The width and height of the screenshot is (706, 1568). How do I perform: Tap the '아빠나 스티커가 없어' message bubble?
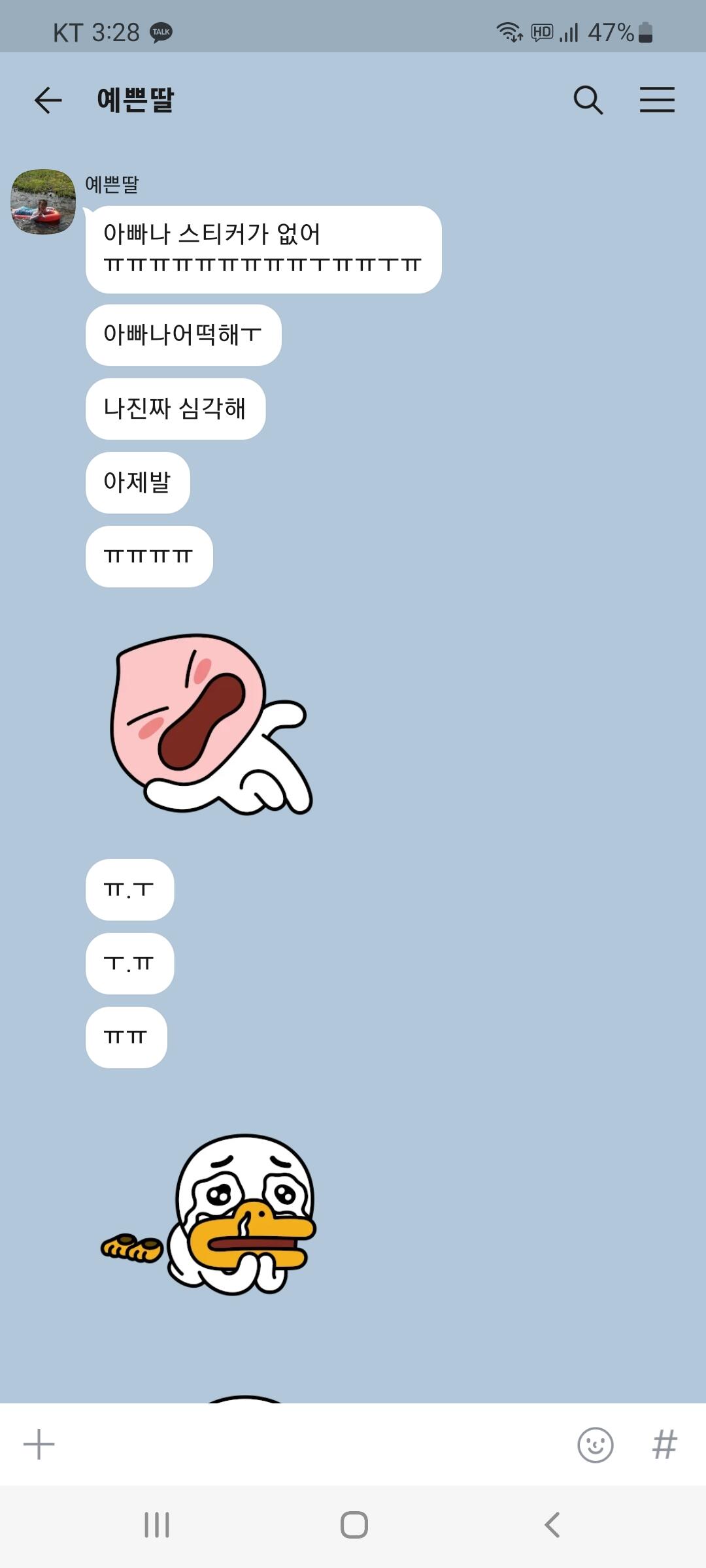(x=263, y=250)
